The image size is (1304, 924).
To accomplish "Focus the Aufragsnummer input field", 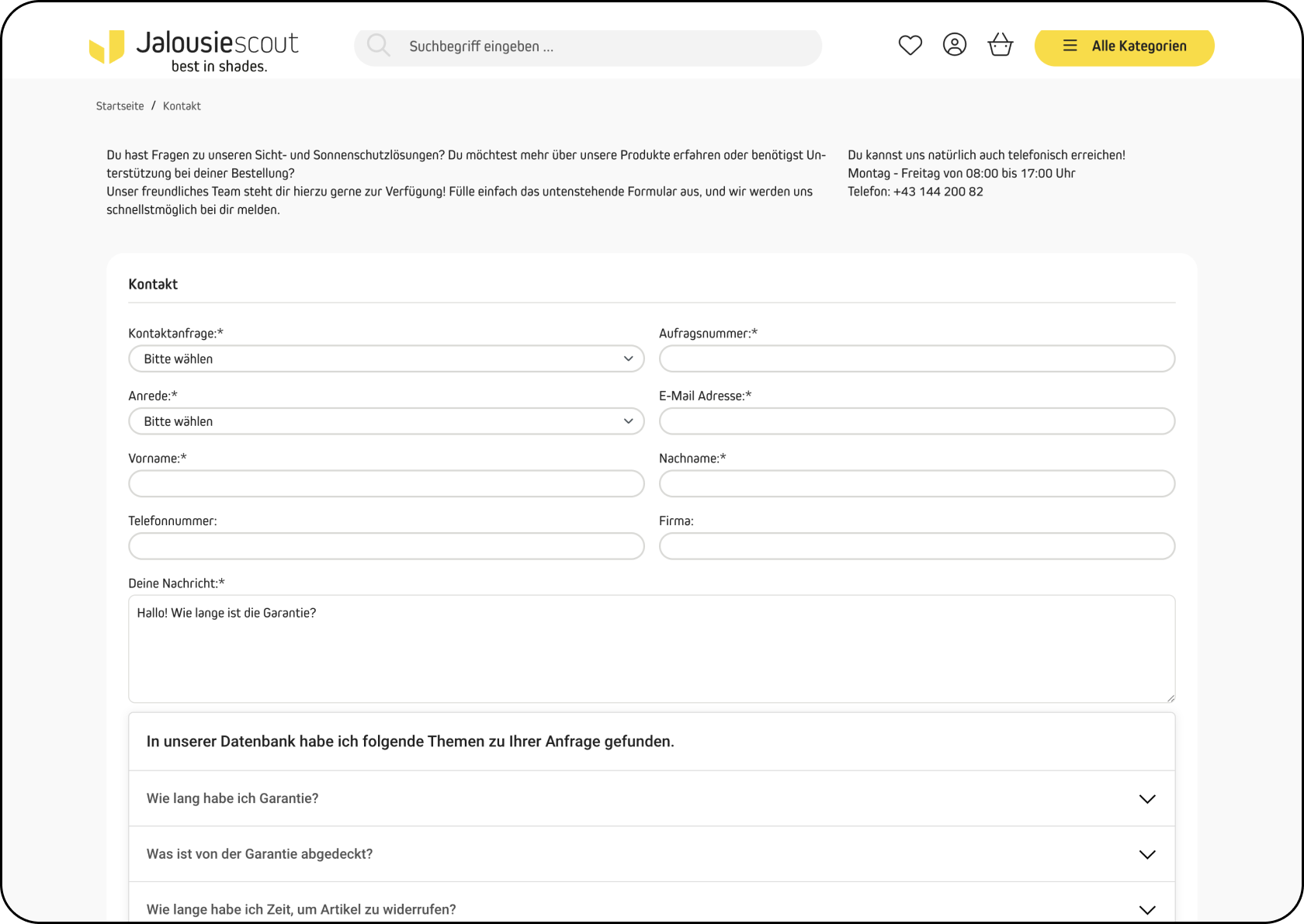I will pos(917,359).
